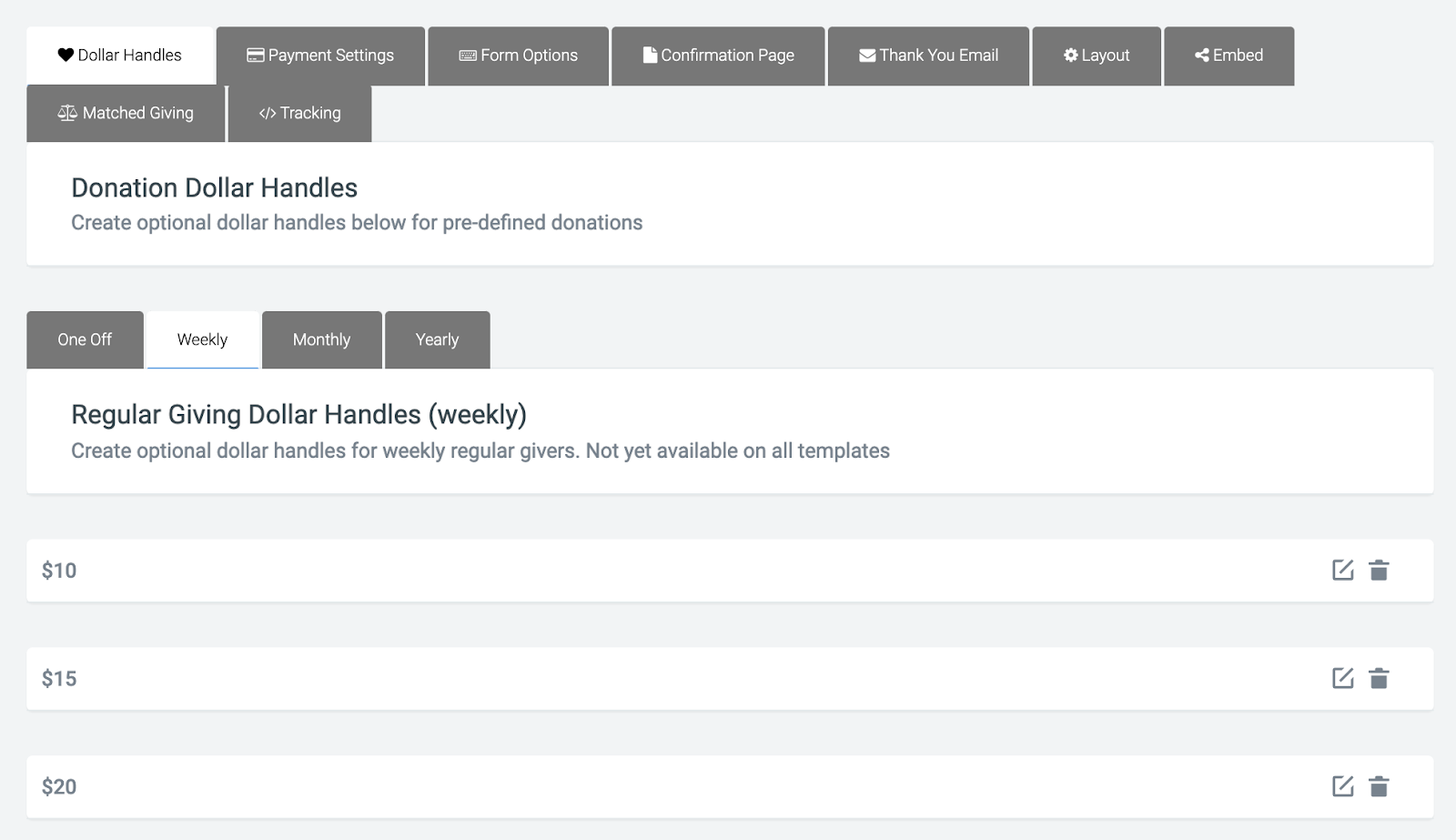Image resolution: width=1456 pixels, height=840 pixels.
Task: Go to the Confirmation Page tab
Action: click(718, 56)
